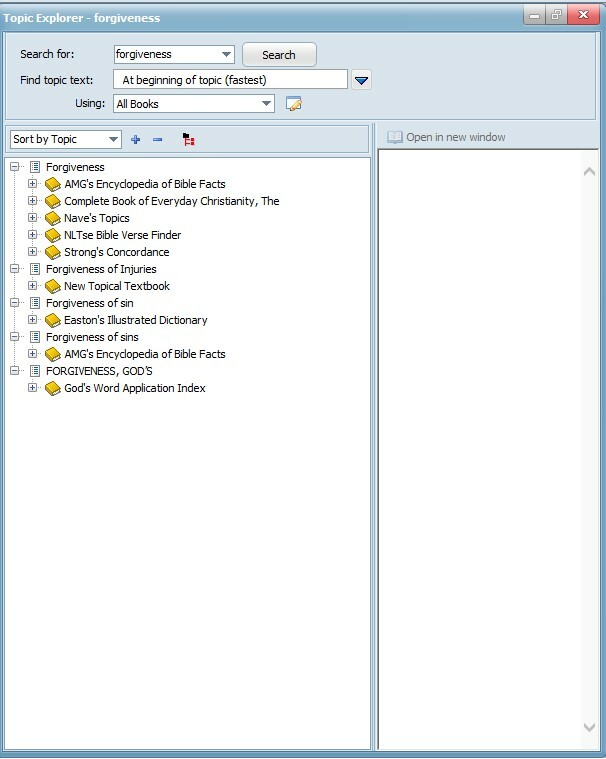606x759 pixels.
Task: Expand God's Word Application Index entry
Action: click(x=32, y=387)
